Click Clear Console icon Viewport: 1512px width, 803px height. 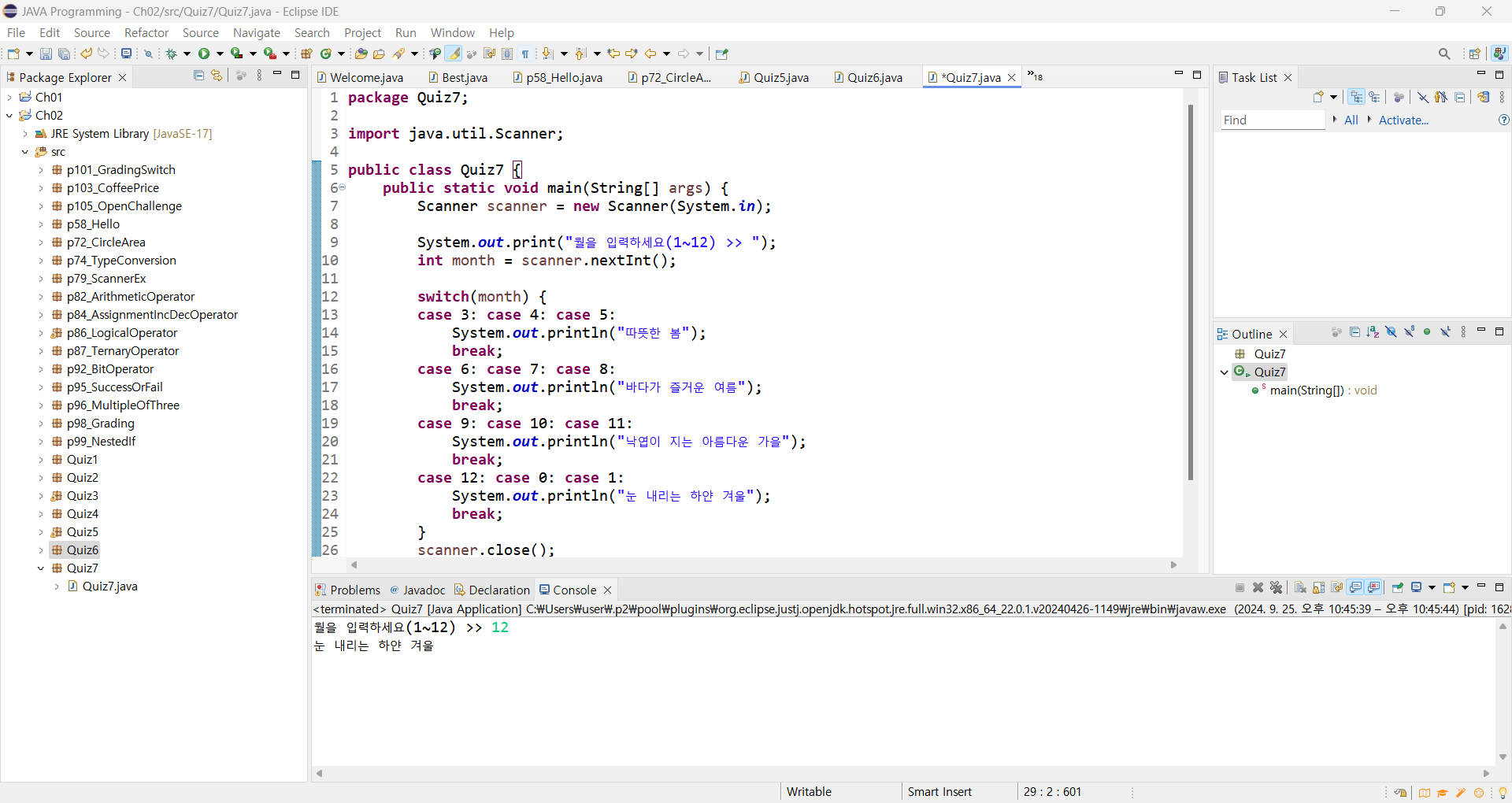(1300, 587)
